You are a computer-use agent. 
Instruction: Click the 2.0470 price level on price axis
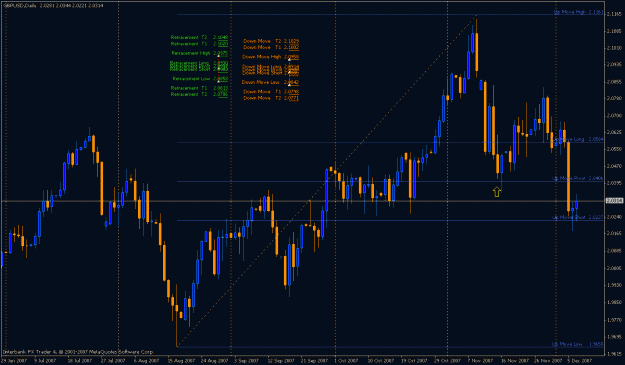click(x=613, y=166)
